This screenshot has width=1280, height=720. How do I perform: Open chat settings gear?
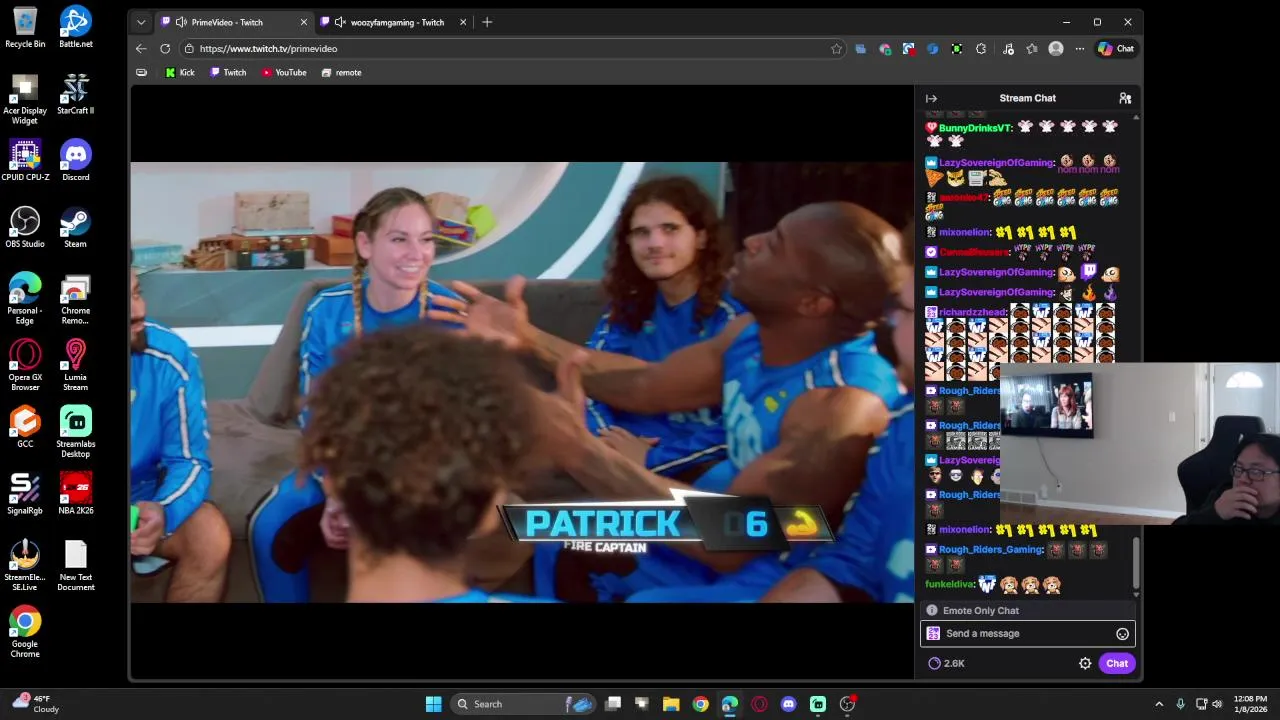pos(1085,663)
